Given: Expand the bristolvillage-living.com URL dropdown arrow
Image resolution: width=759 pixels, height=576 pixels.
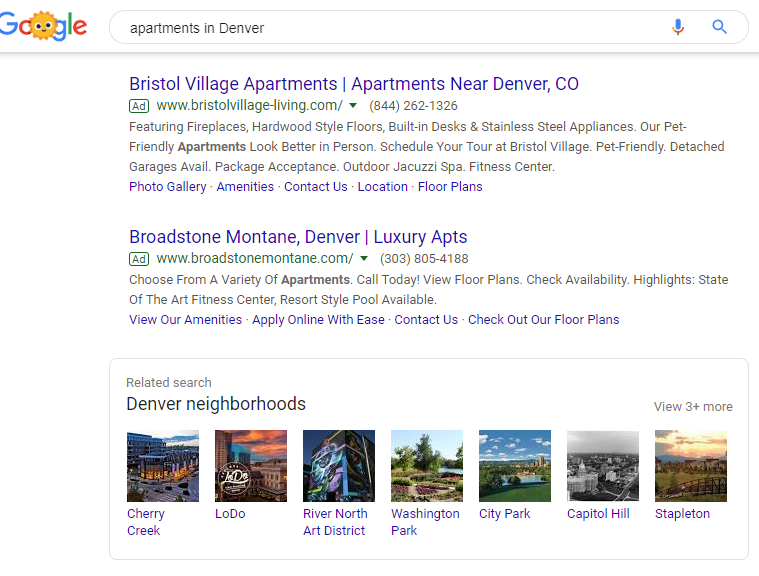Looking at the screenshot, I should pos(353,106).
